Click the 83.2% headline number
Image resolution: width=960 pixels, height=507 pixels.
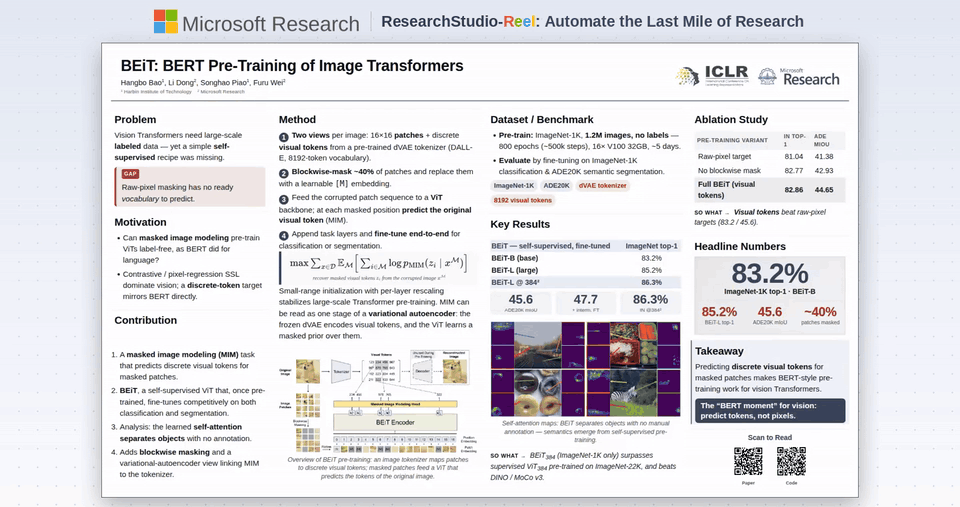770,273
